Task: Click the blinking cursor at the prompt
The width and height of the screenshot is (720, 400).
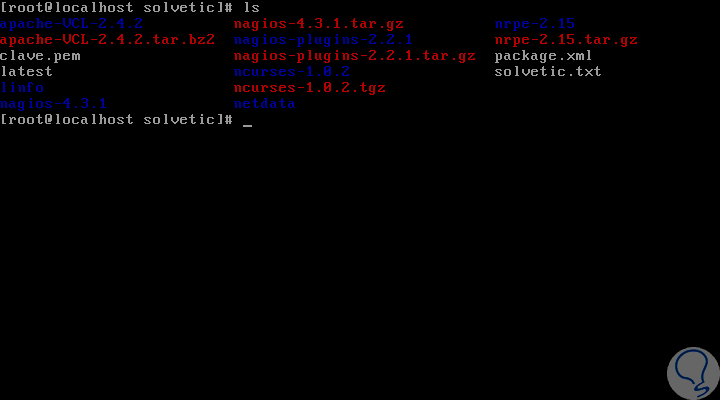Action: [248, 124]
